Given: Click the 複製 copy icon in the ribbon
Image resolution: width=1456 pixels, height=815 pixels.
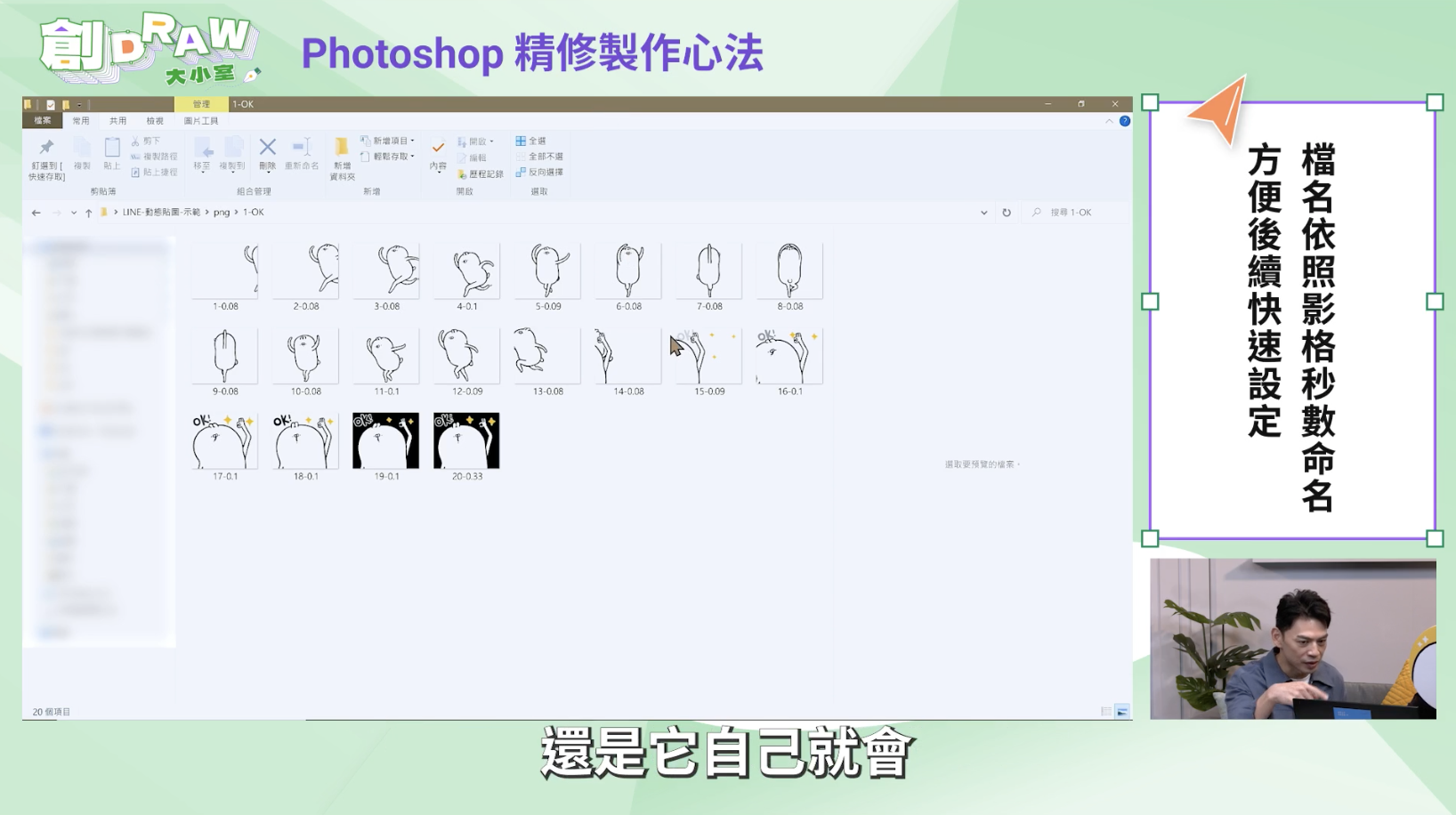Looking at the screenshot, I should [82, 148].
